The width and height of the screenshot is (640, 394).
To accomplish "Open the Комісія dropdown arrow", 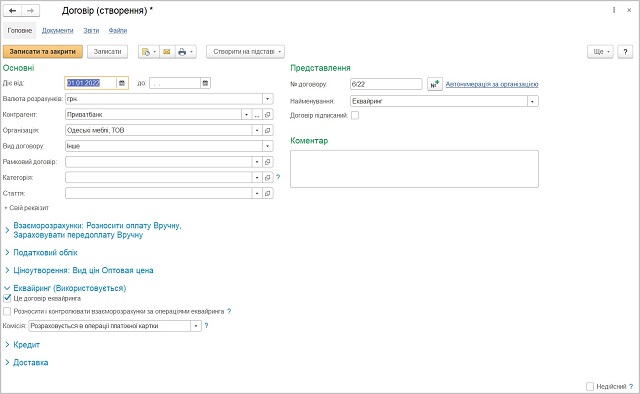I will pyautogui.click(x=196, y=326).
